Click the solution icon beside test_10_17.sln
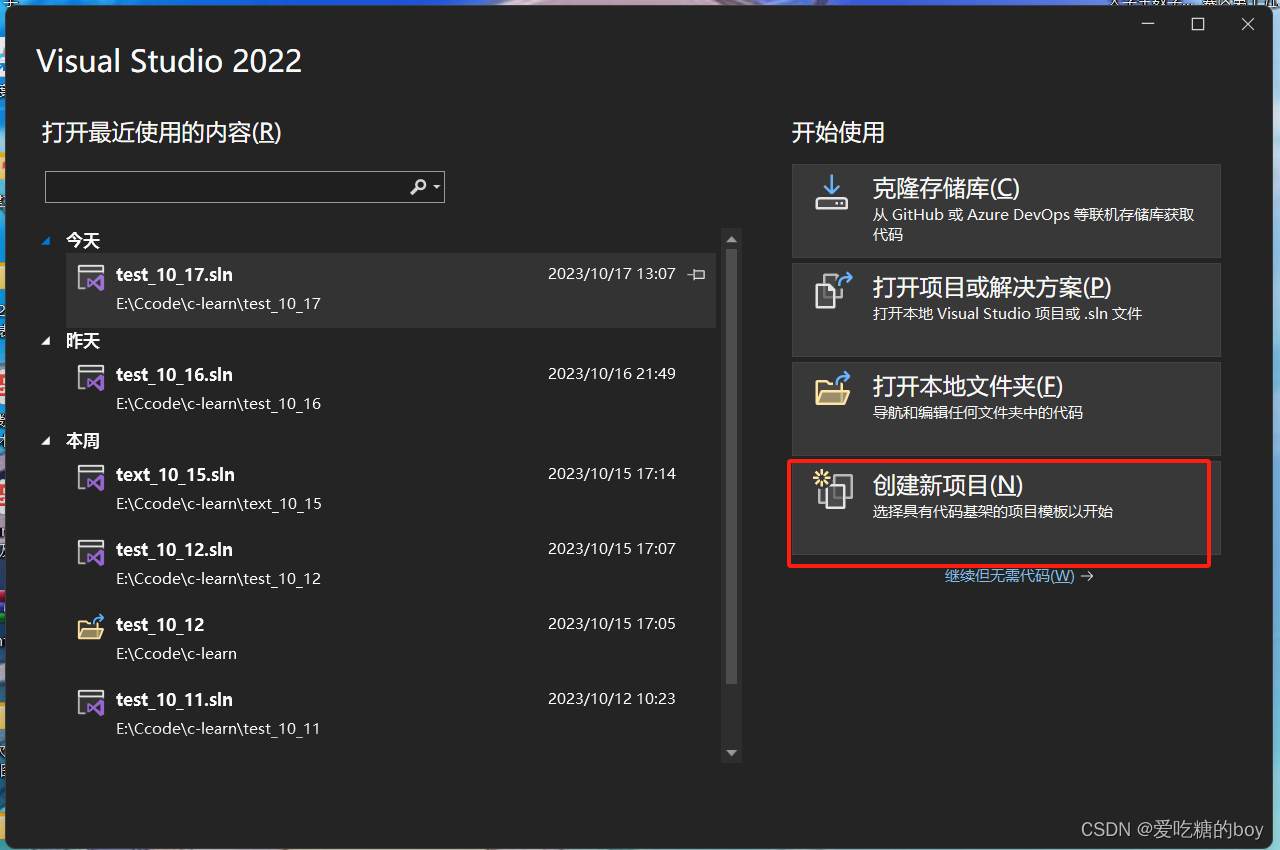Viewport: 1280px width, 850px height. (x=91, y=277)
